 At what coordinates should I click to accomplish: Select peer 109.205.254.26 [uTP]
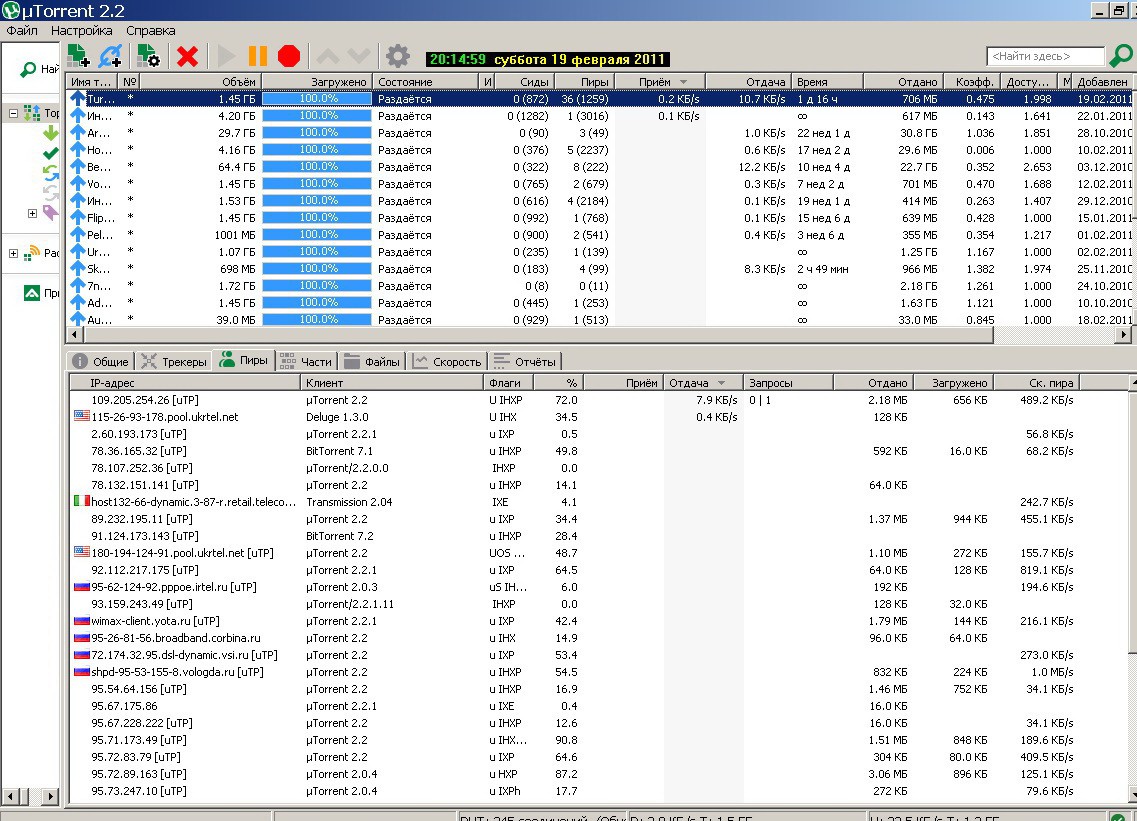click(599, 400)
